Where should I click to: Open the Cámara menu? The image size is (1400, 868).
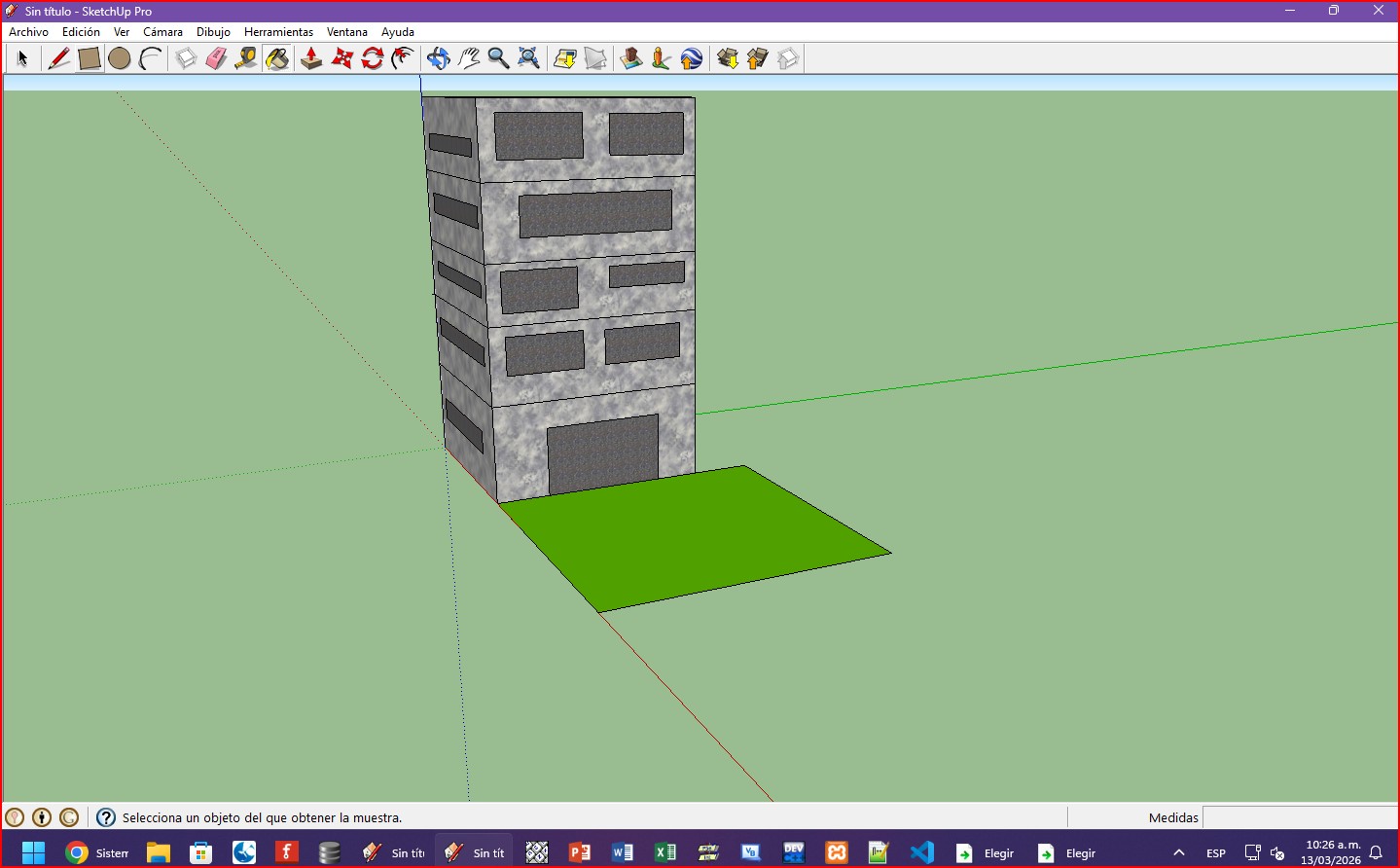(x=162, y=32)
